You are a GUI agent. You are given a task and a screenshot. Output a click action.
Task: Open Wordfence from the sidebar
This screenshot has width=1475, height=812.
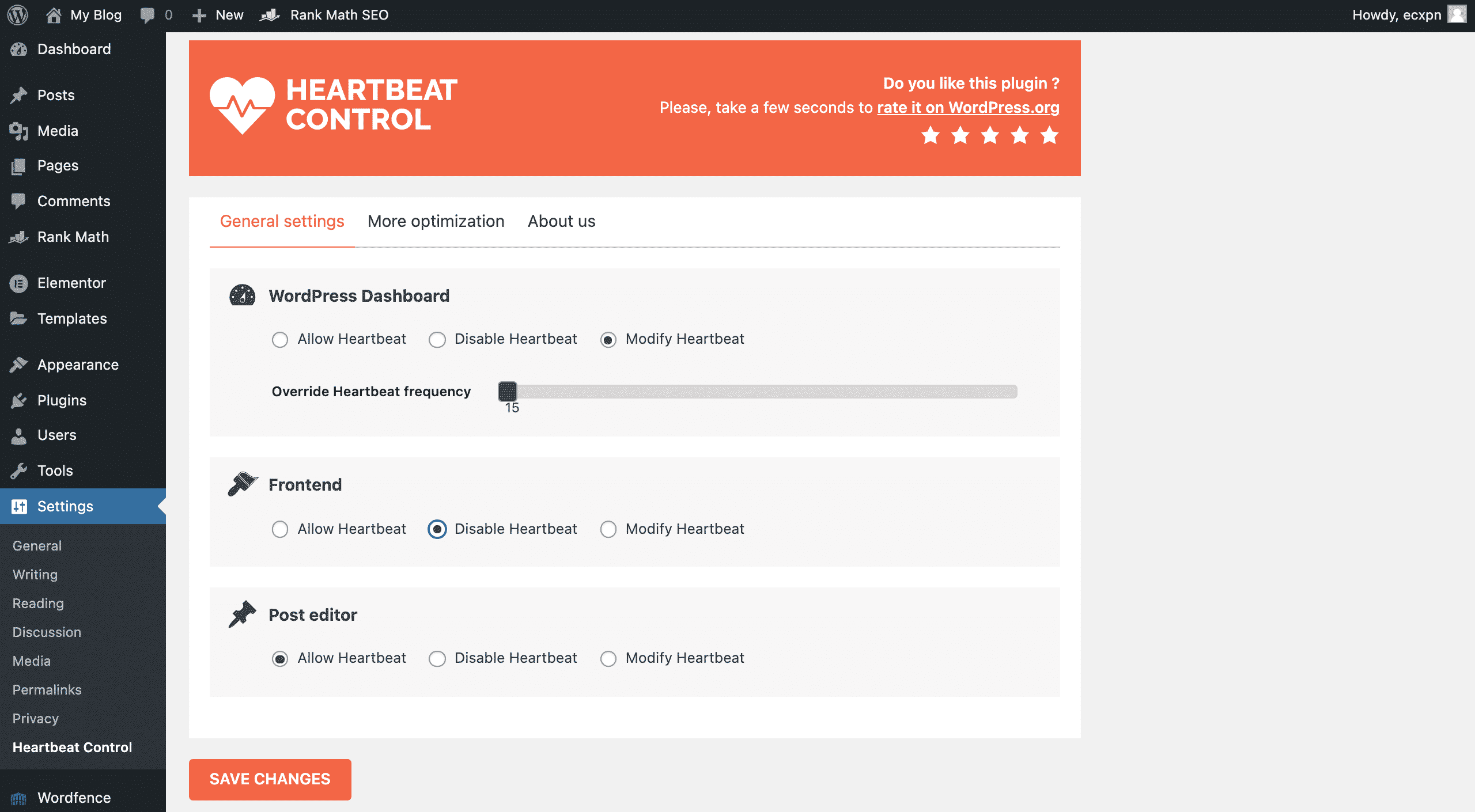tap(74, 798)
